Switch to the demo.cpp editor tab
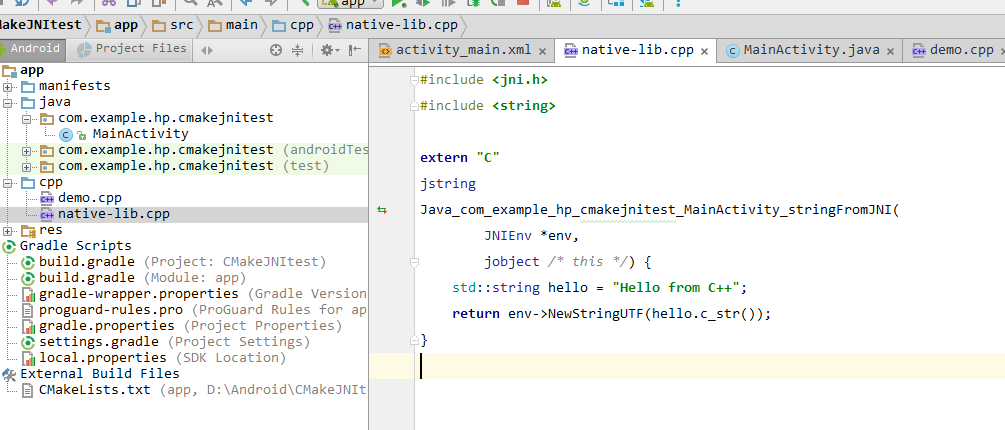The image size is (1005, 430). click(x=954, y=51)
